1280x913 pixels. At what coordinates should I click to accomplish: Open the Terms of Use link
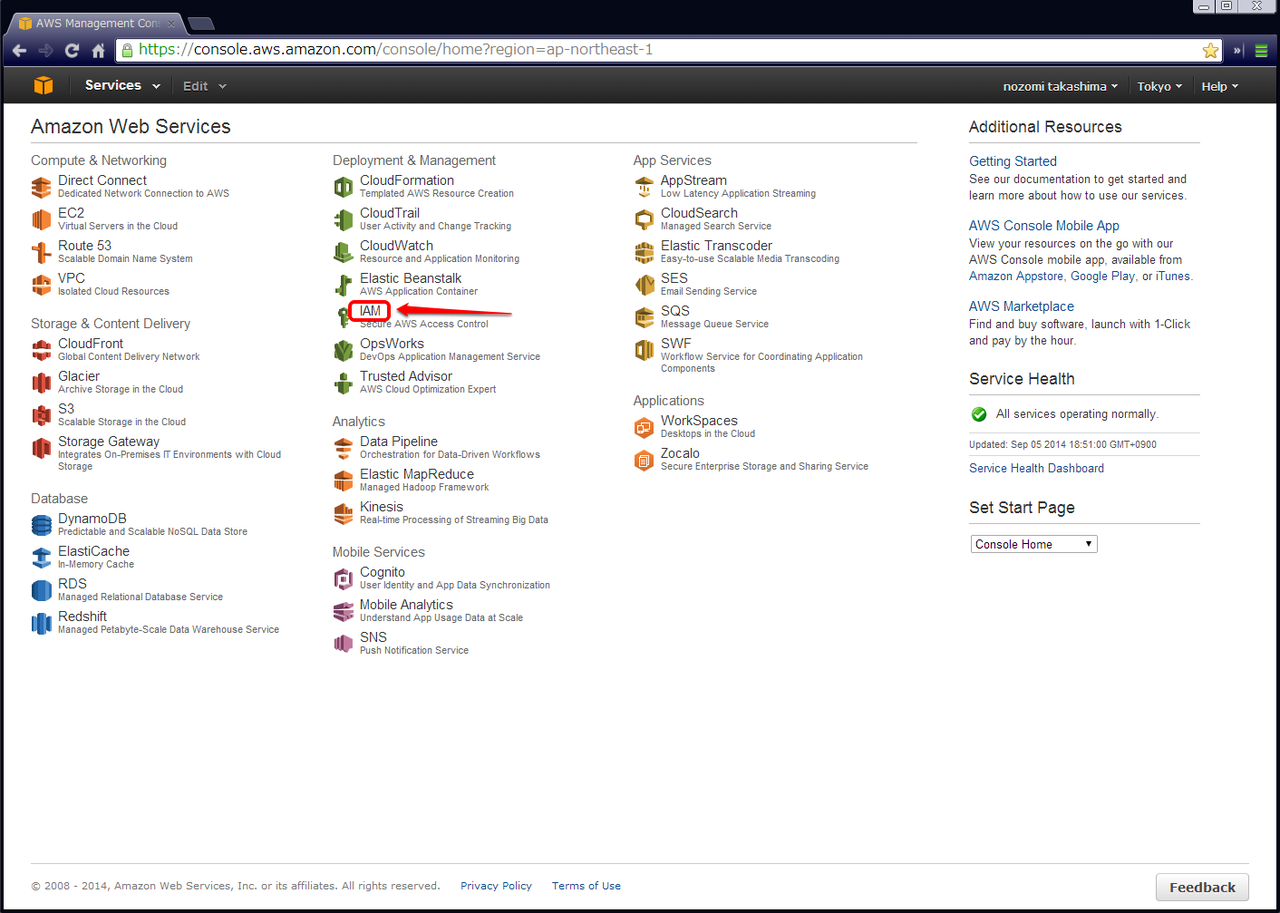(x=586, y=886)
